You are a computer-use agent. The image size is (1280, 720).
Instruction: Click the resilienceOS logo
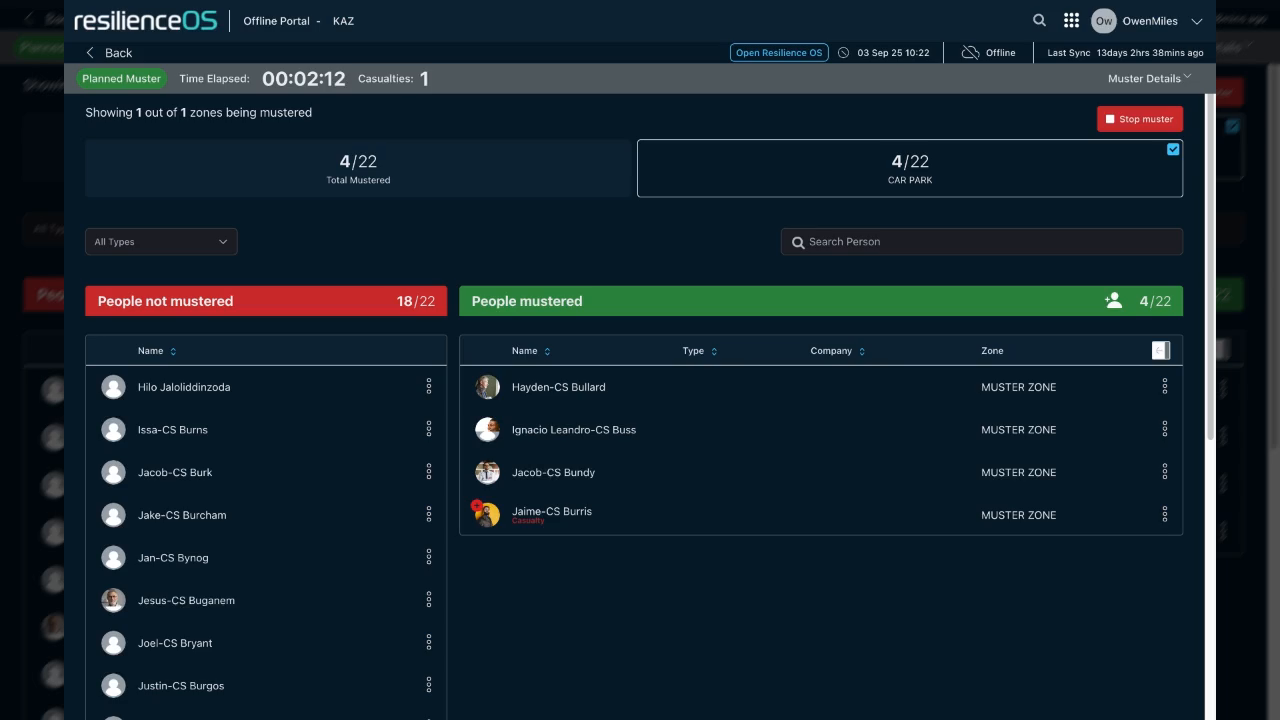point(145,21)
